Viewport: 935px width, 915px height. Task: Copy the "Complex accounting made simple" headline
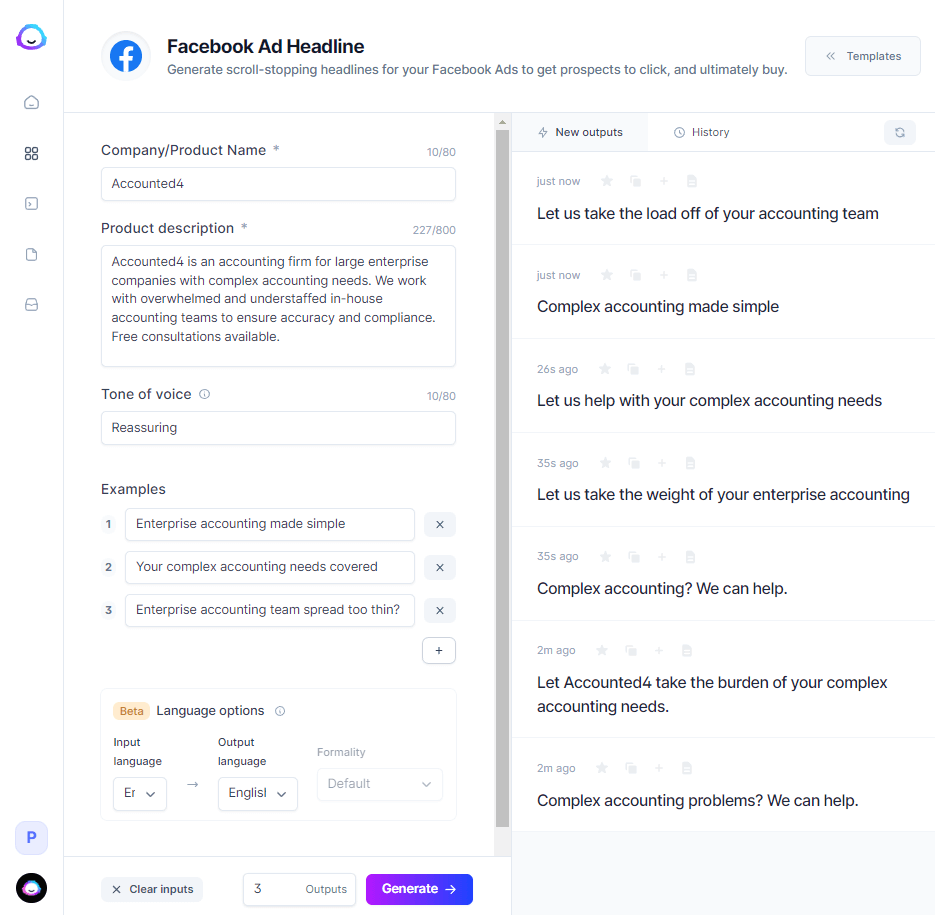click(x=635, y=275)
